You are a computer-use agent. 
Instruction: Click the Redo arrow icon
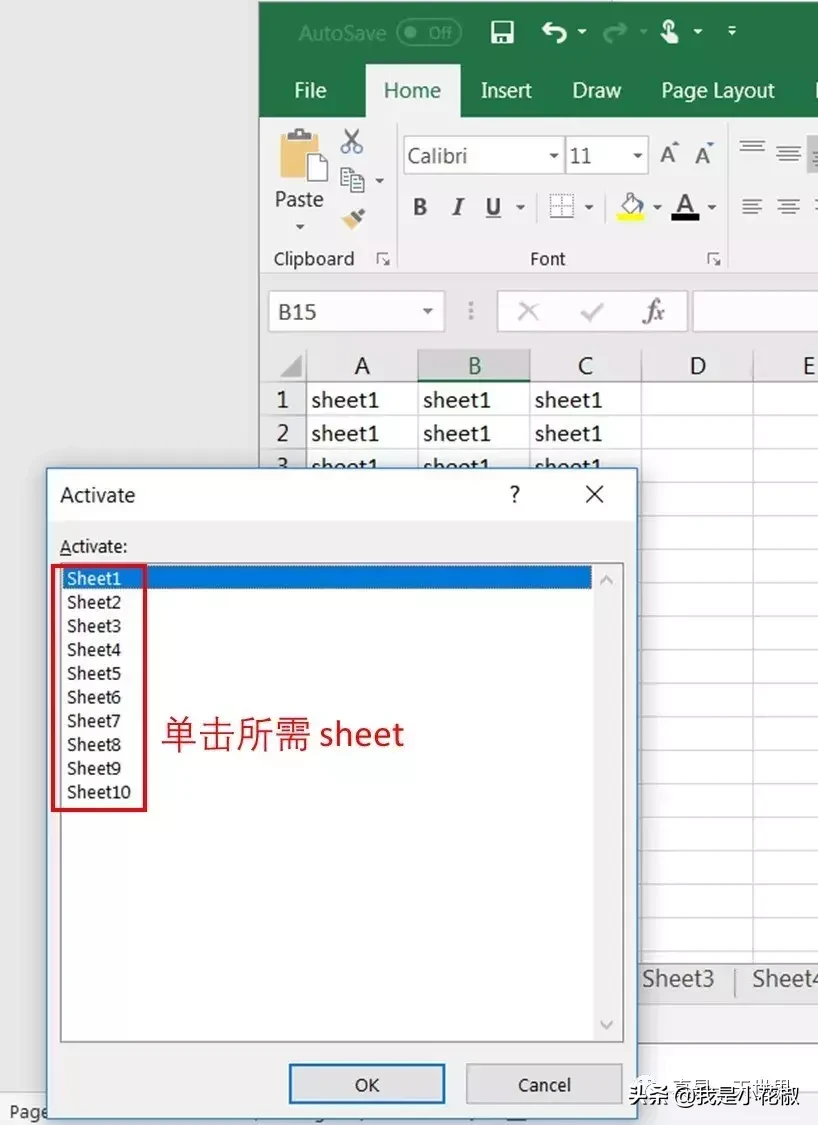coord(614,32)
